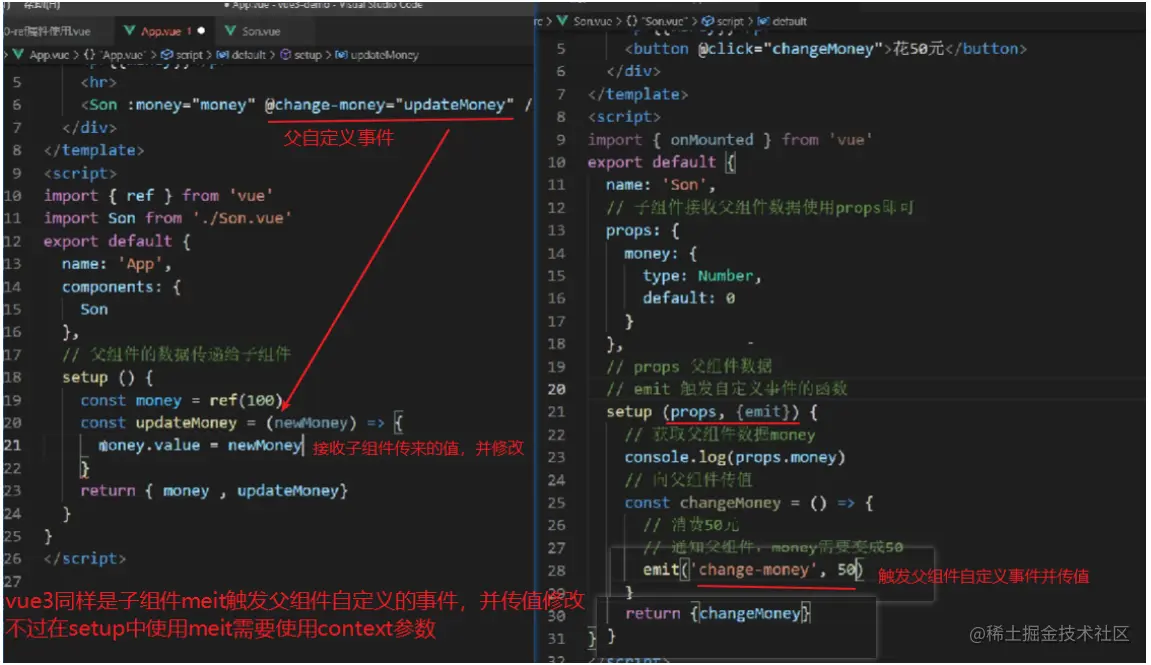Click "setup (props, {emit})" line
This screenshot has height=665, width=1151.
click(711, 412)
